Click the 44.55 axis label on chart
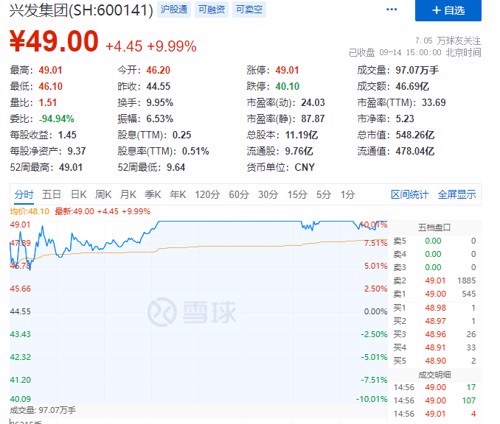This screenshot has height=424, width=500. [20, 312]
